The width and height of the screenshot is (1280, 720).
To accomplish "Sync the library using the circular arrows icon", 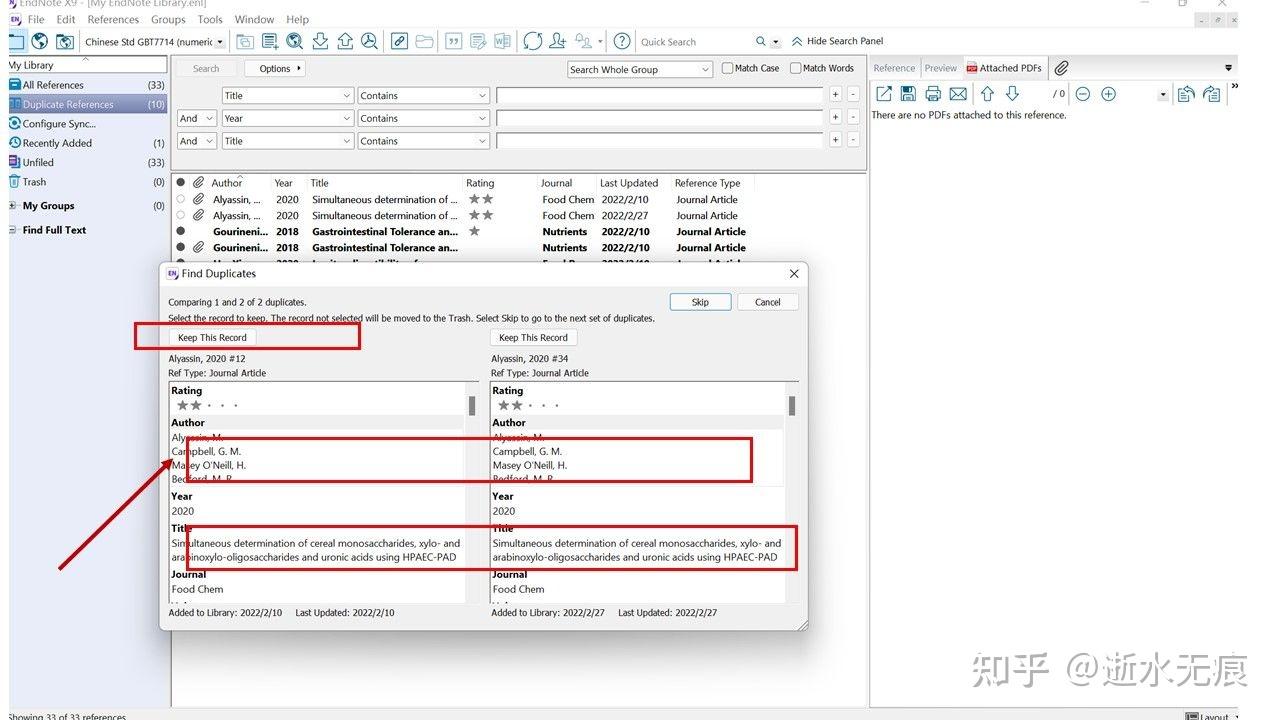I will (x=532, y=41).
